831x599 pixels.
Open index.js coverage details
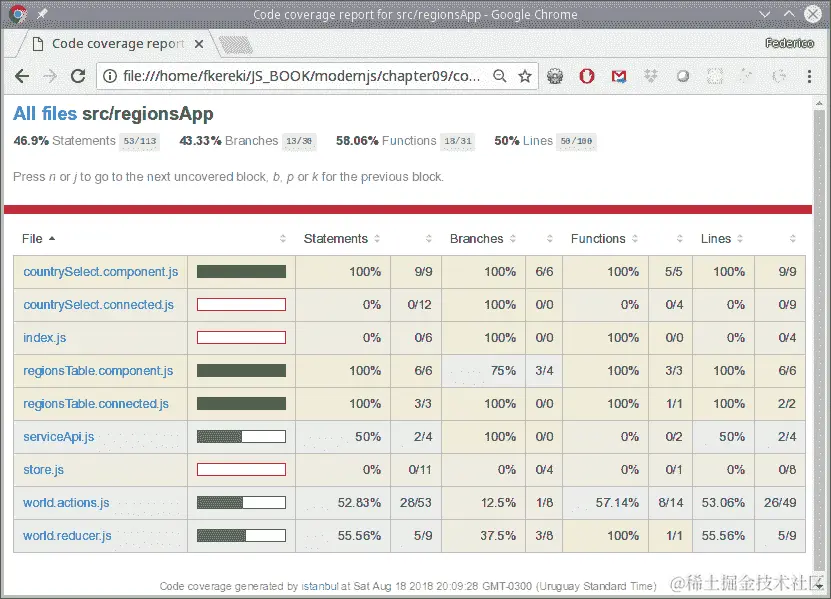click(x=45, y=338)
